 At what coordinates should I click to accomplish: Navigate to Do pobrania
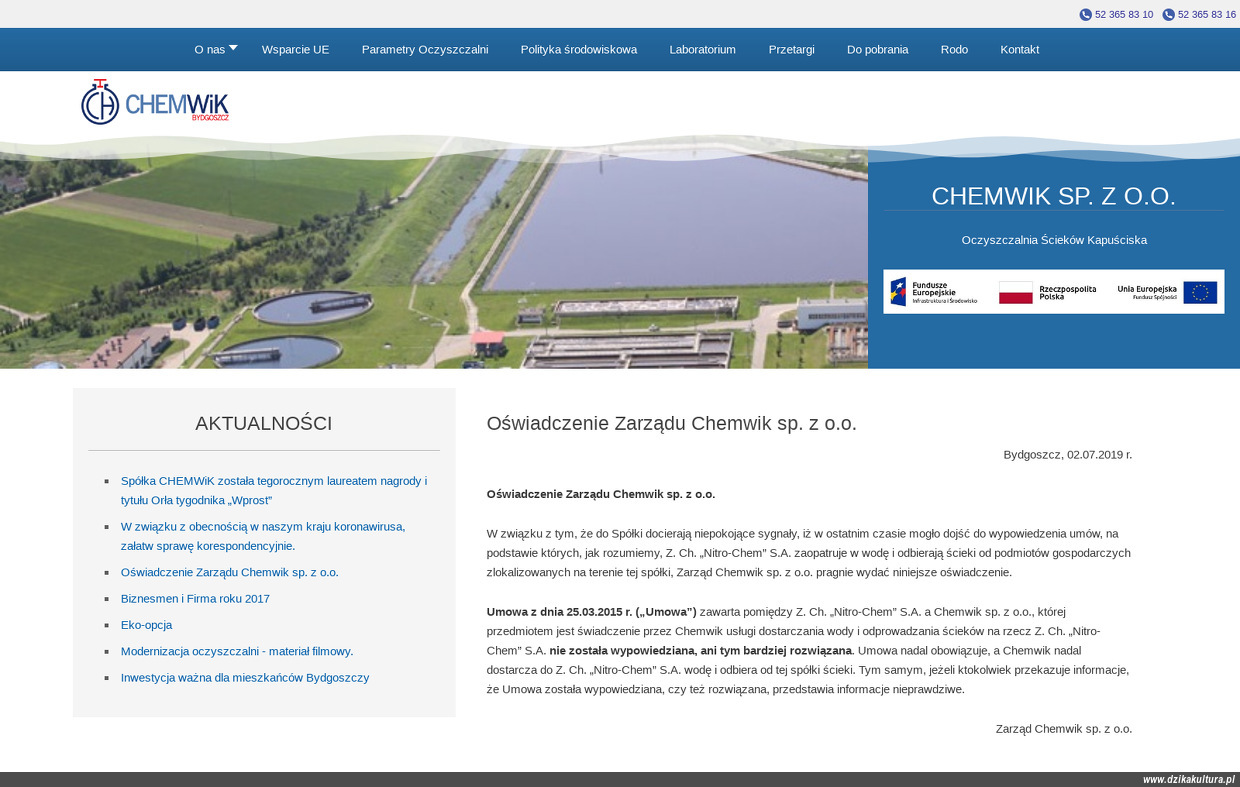point(878,49)
